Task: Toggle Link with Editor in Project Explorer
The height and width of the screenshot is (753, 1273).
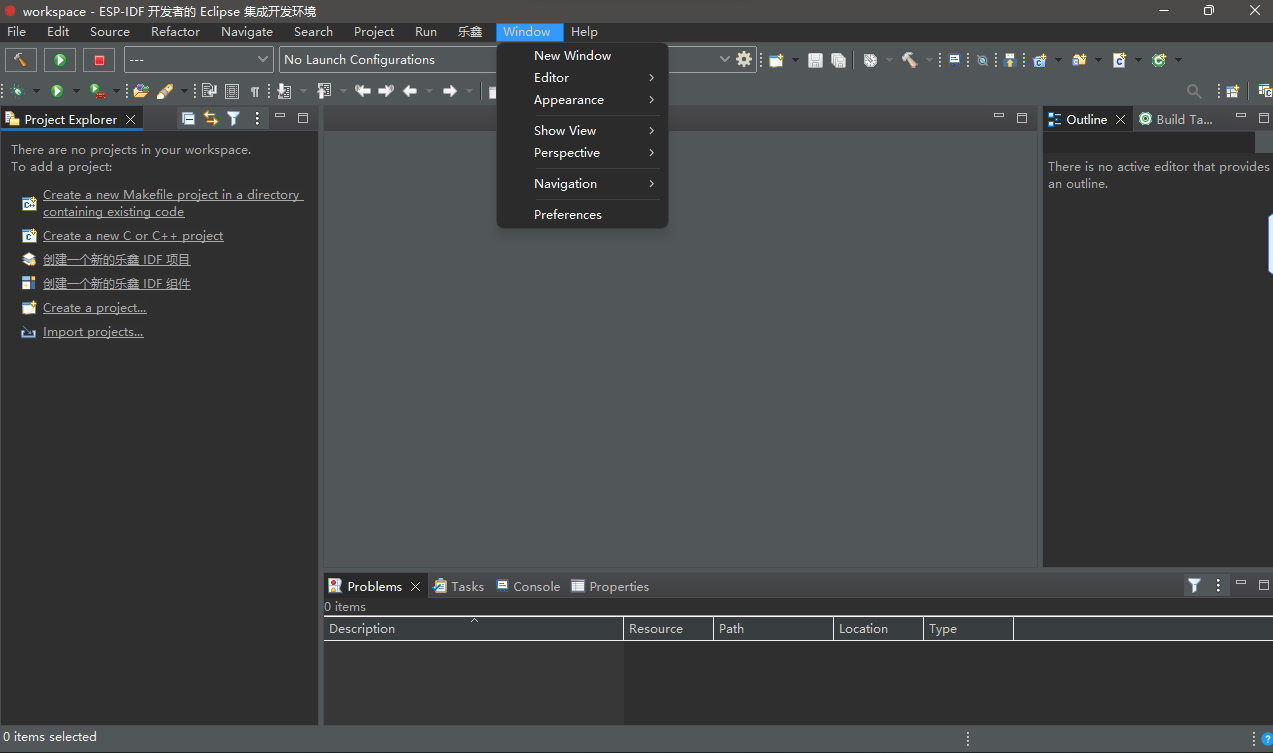Action: pos(211,118)
